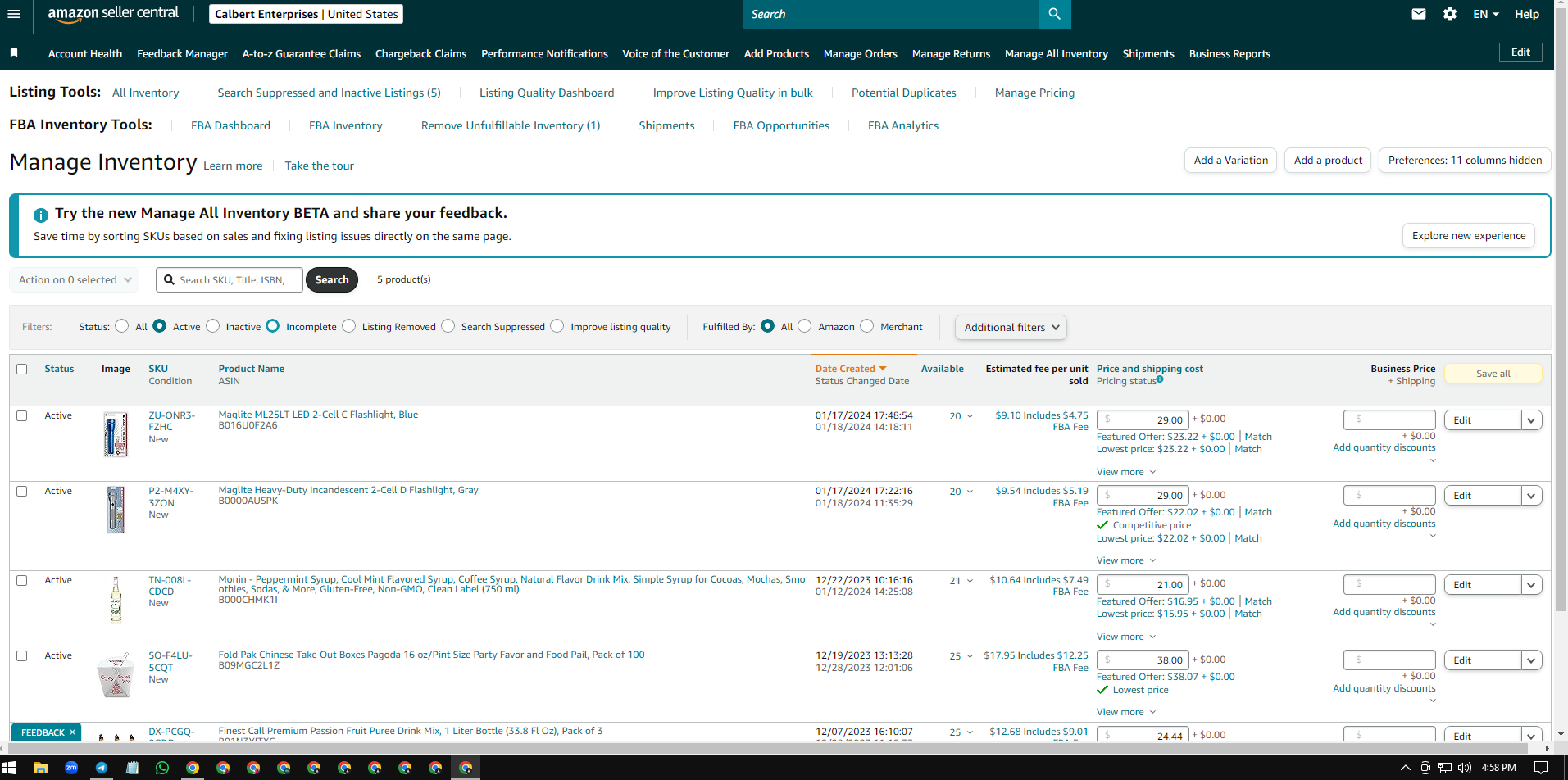1568x780 pixels.
Task: Click the Take the tour link
Action: click(x=319, y=166)
